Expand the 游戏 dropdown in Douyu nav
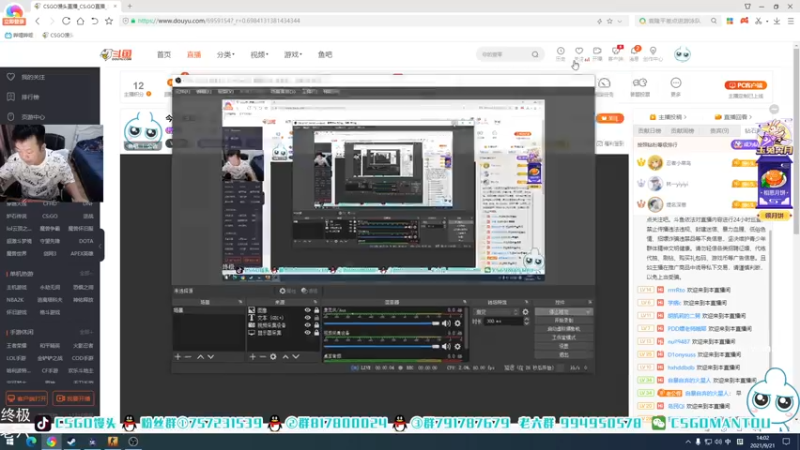The width and height of the screenshot is (800, 450). point(293,55)
